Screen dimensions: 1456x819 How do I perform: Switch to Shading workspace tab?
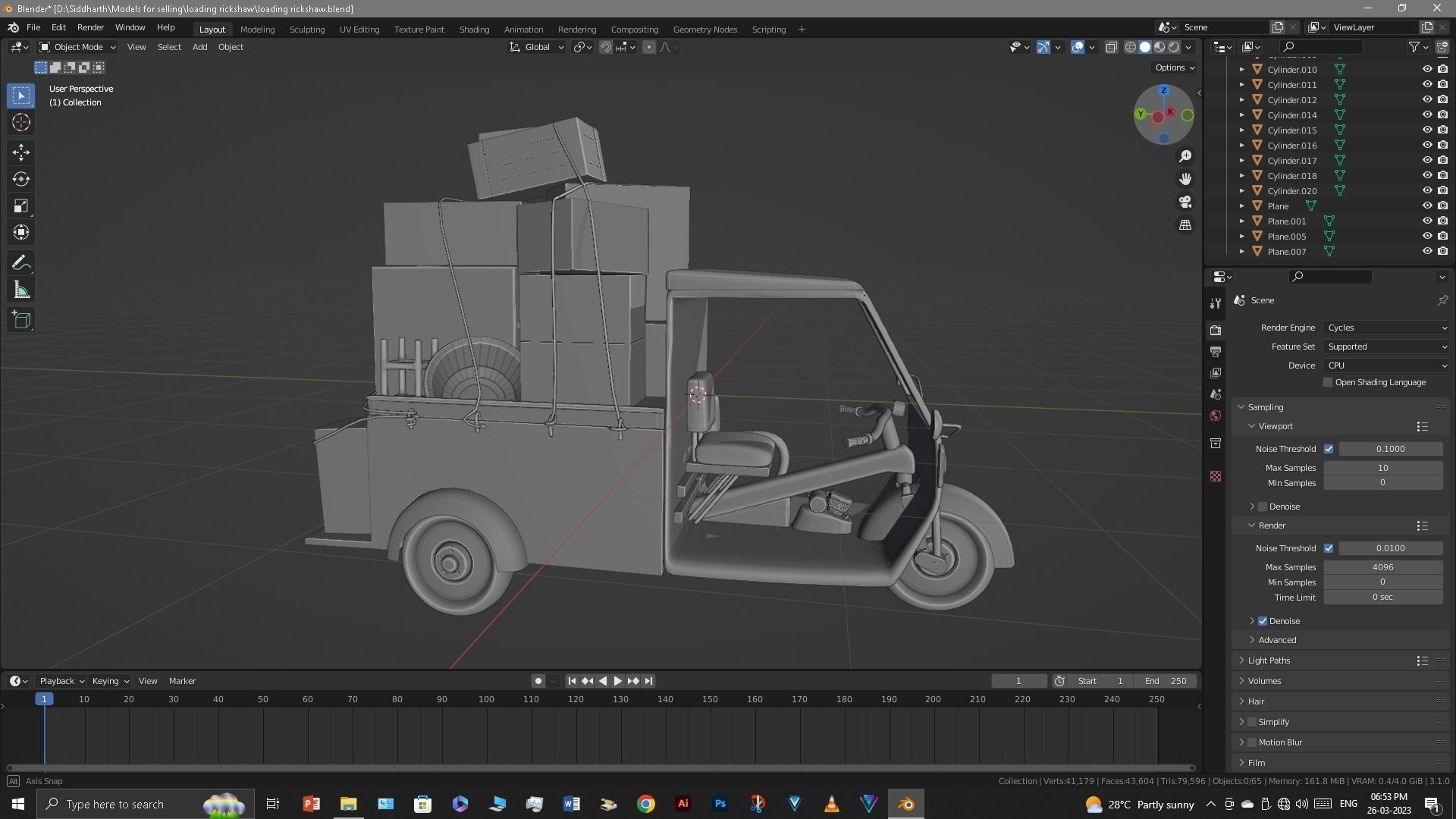point(474,30)
